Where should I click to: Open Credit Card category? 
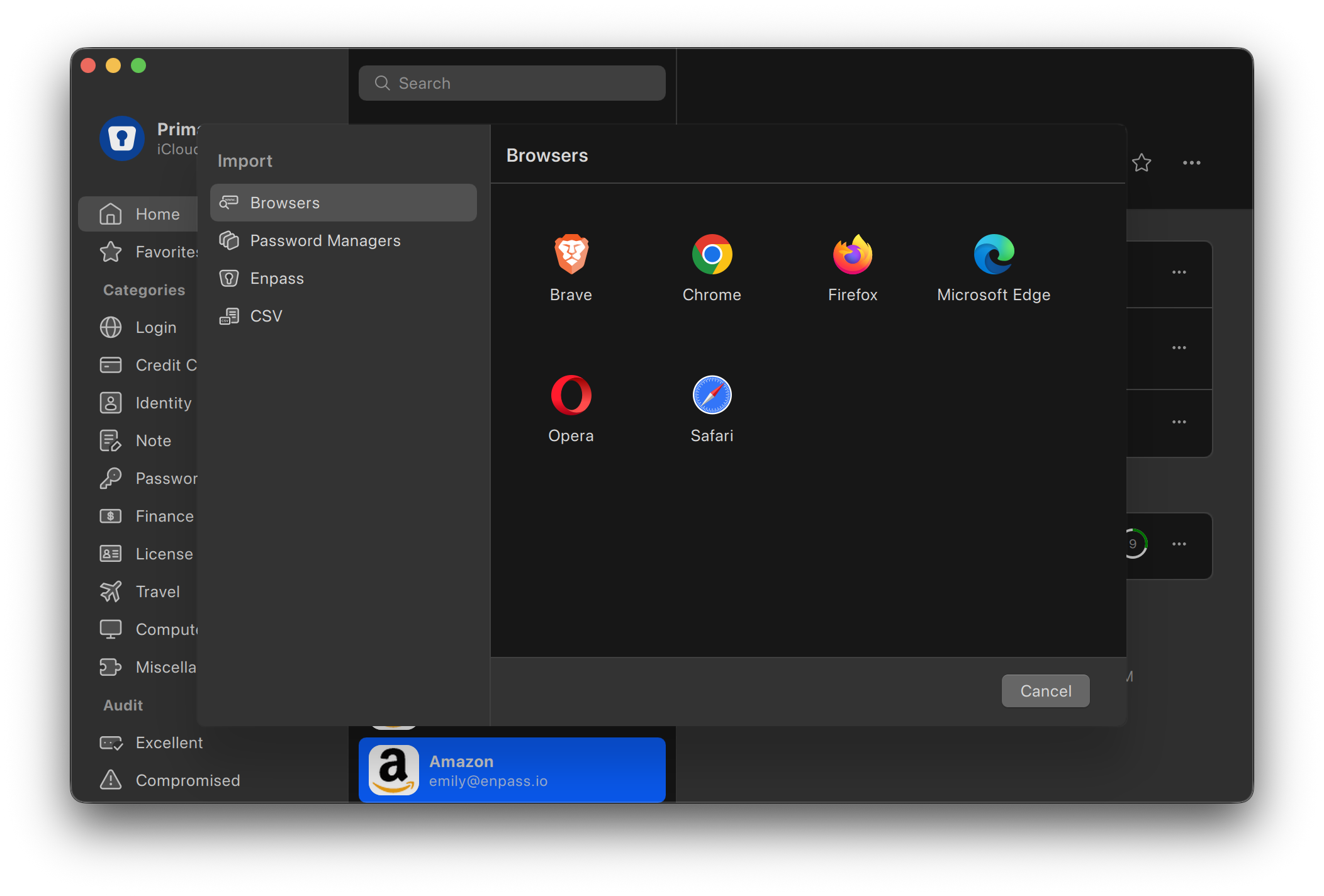[138, 365]
